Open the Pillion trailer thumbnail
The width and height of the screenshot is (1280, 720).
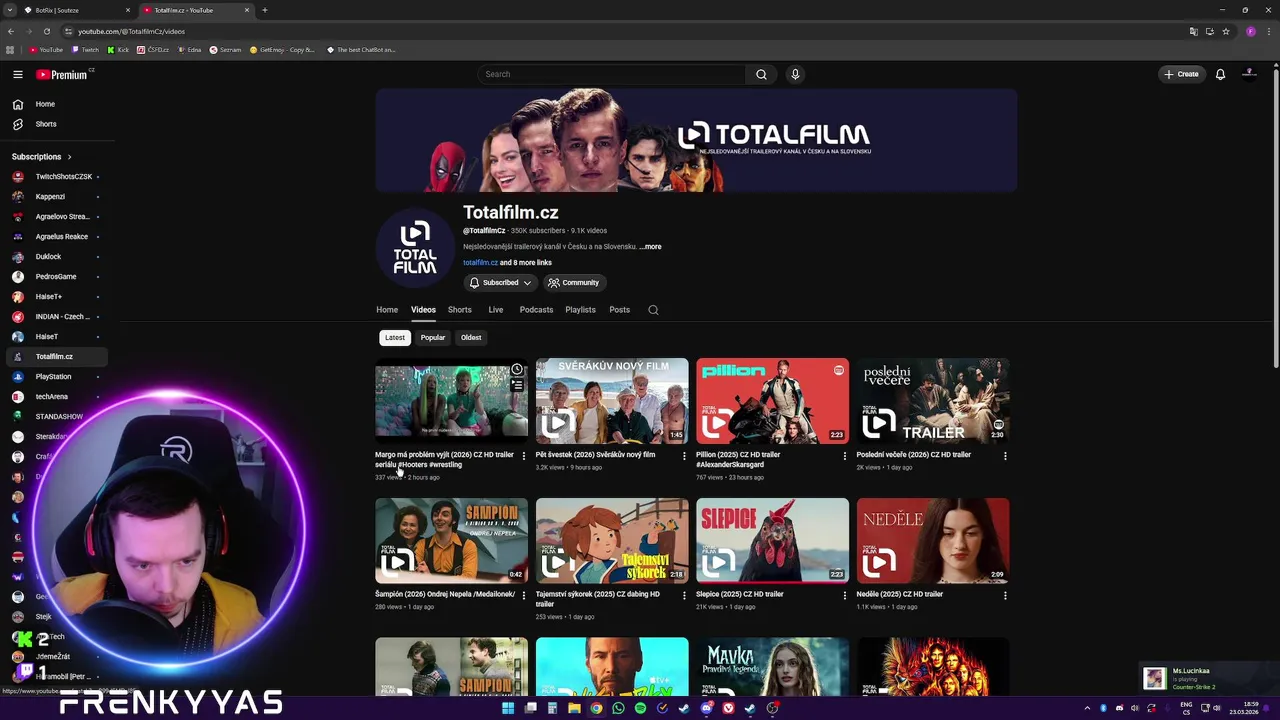click(772, 401)
